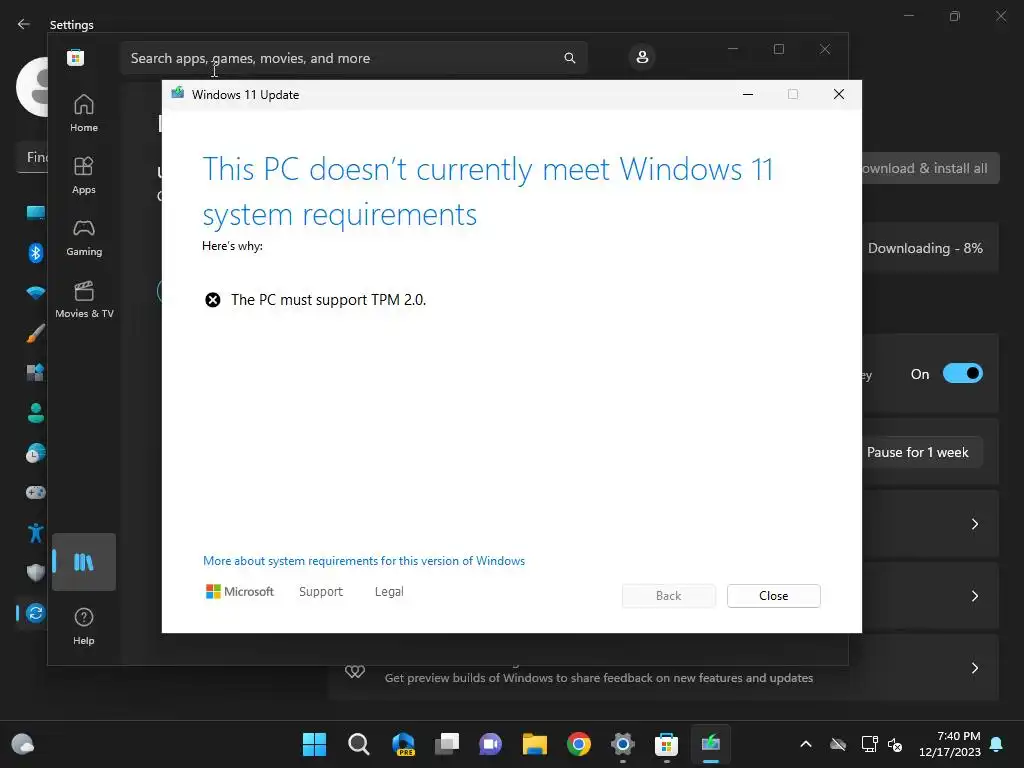Open Movies & TV in Microsoft Store
Screen dimensions: 1024x768
click(84, 299)
